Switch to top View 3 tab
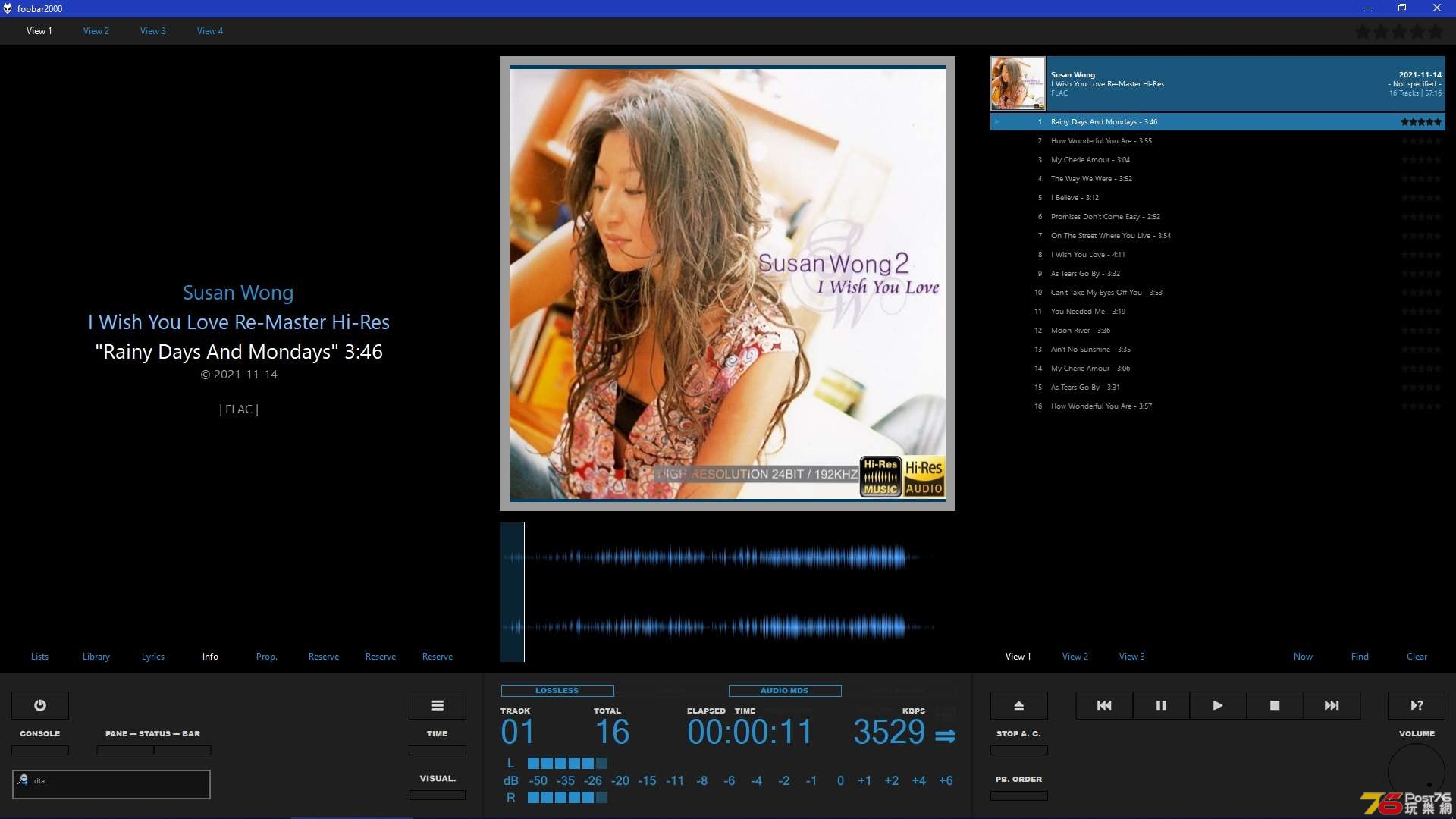The image size is (1456, 819). click(x=153, y=31)
